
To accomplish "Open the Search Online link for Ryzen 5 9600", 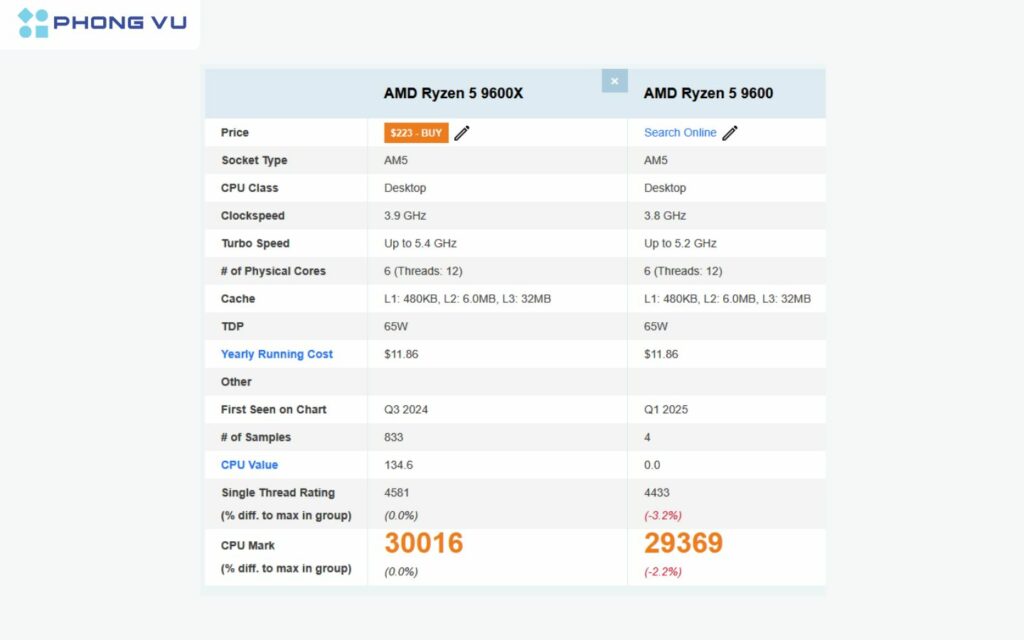I will pos(679,132).
